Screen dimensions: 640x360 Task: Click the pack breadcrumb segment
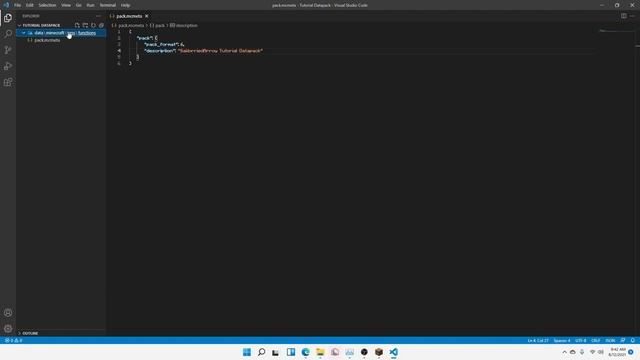(160, 25)
